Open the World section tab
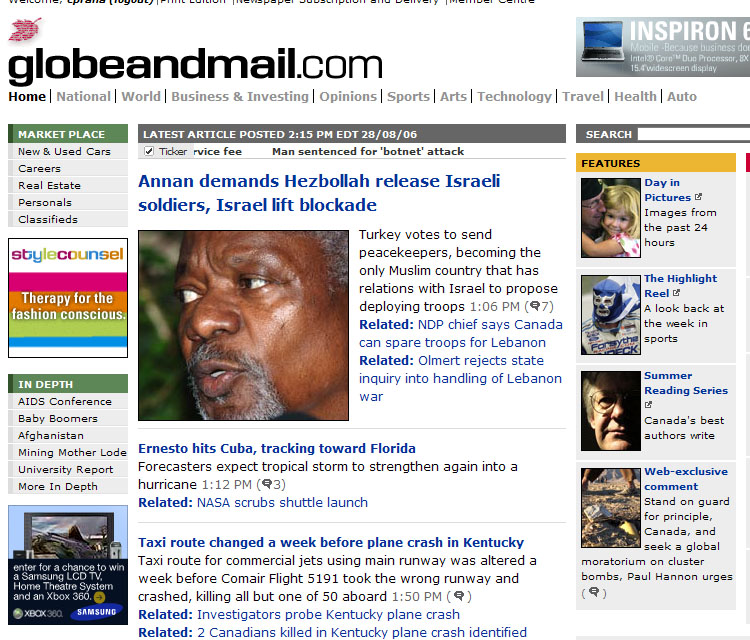The width and height of the screenshot is (750, 640). 141,97
